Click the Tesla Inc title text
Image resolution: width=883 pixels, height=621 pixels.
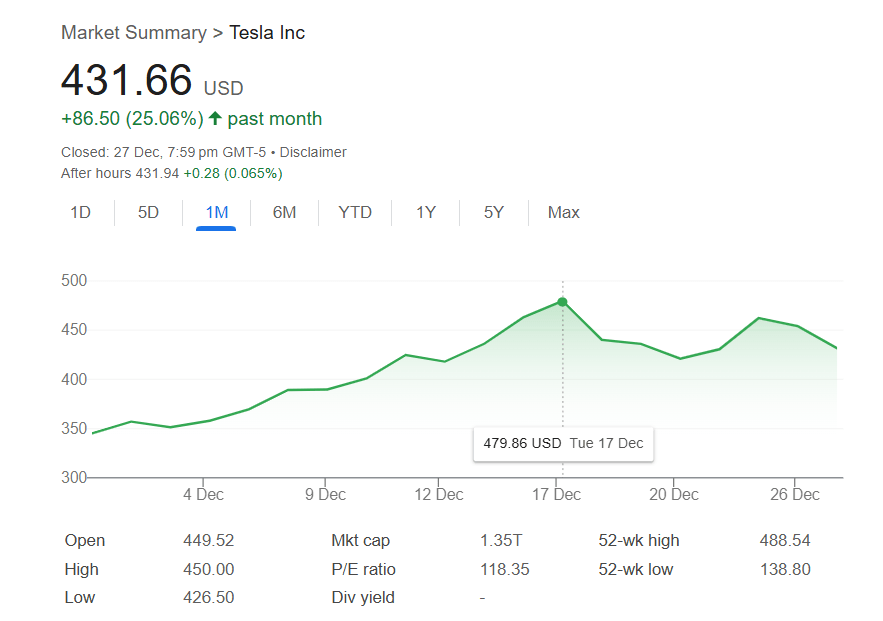pyautogui.click(x=267, y=33)
